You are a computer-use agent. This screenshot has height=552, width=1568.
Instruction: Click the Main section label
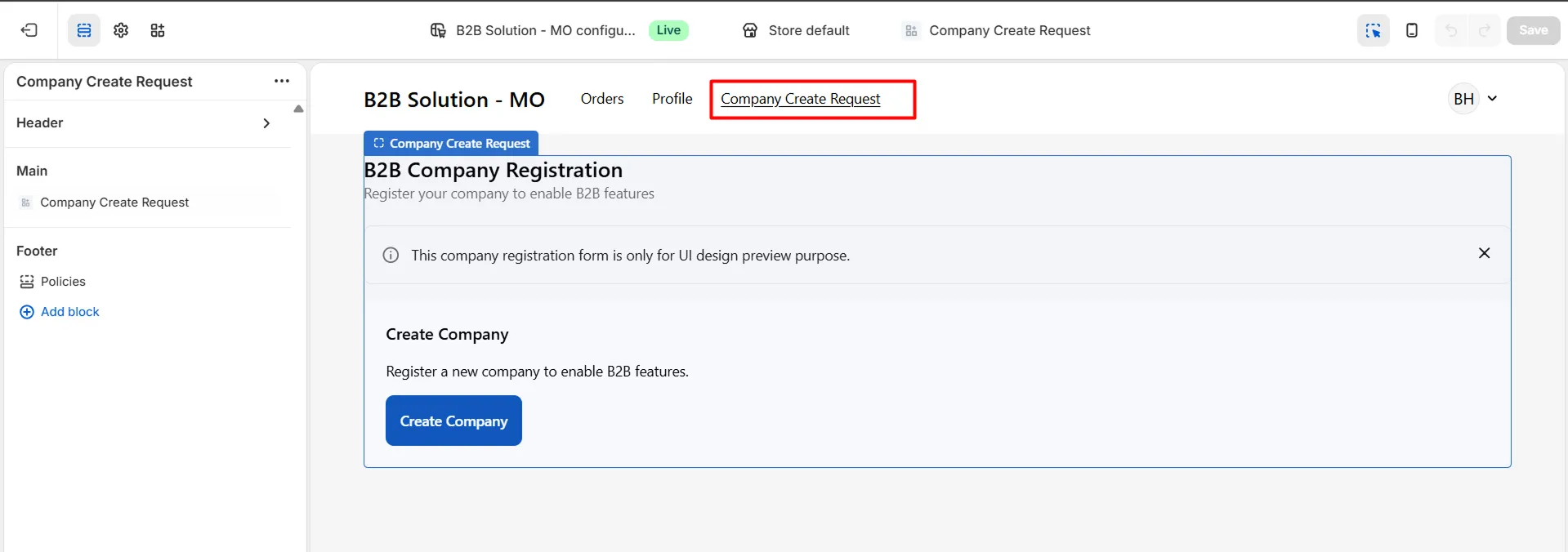click(32, 171)
